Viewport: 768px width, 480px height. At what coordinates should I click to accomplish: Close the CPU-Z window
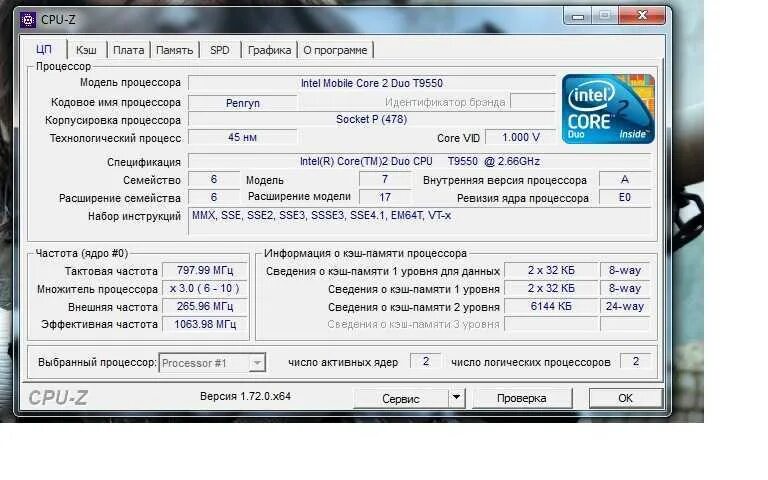tap(642, 16)
